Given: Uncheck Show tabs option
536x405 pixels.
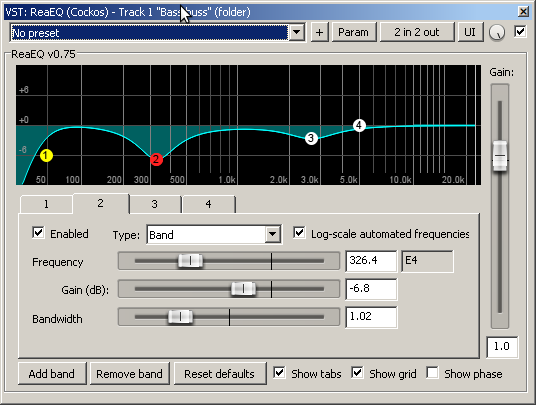Looking at the screenshot, I should coord(279,373).
